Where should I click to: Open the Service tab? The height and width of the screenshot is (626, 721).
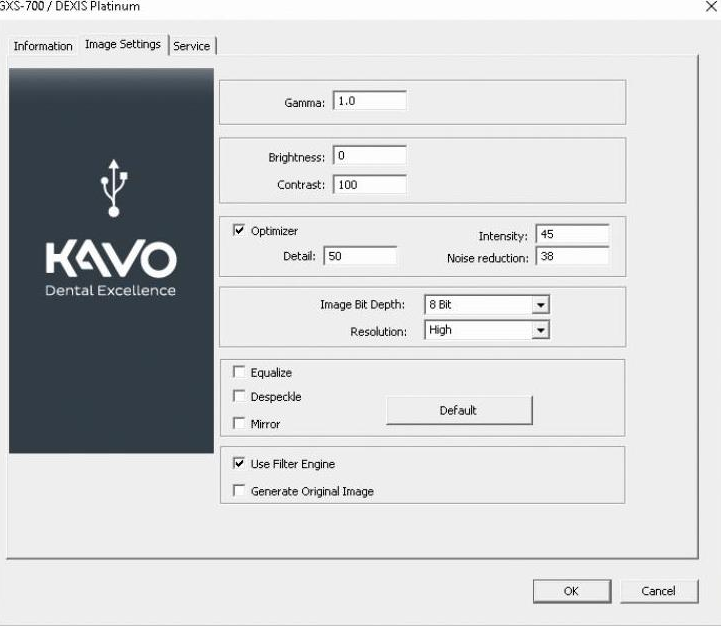point(192,46)
